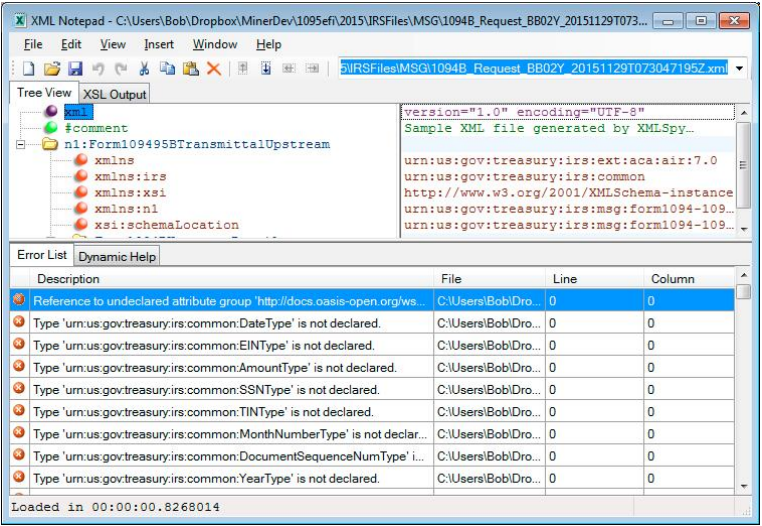762x526 pixels.
Task: Click the Undo toolbar icon
Action: coord(98,69)
